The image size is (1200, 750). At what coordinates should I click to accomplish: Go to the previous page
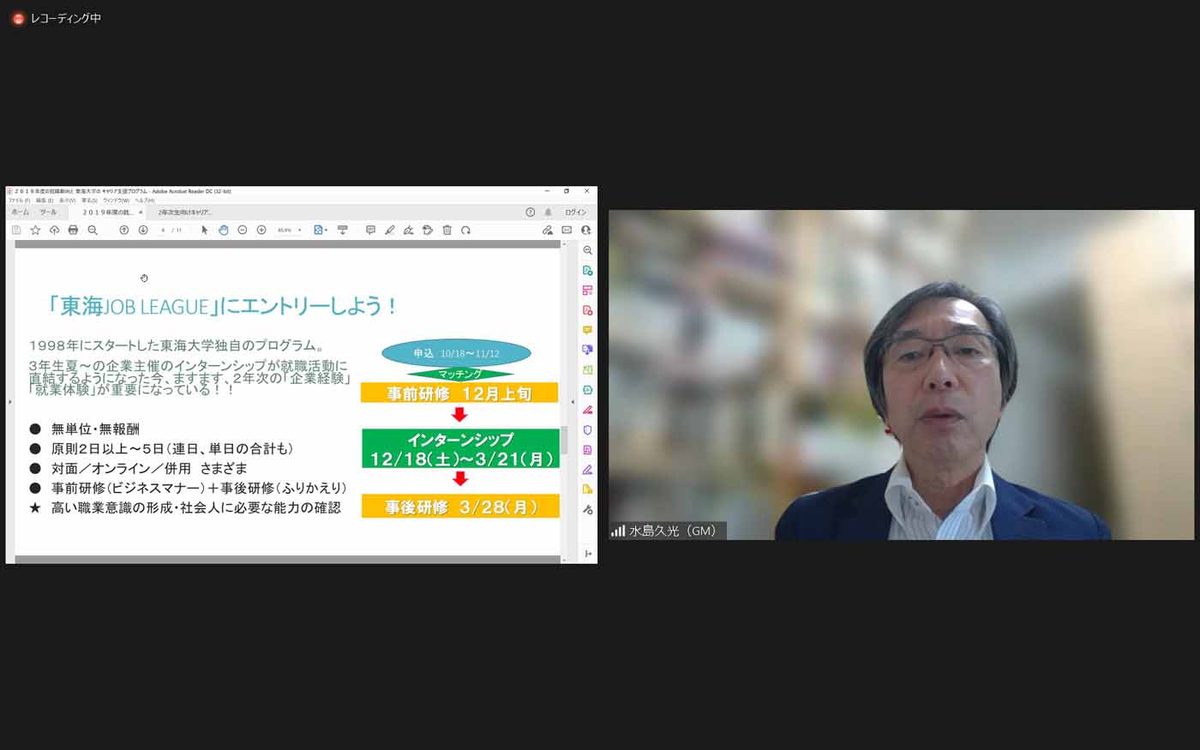(x=124, y=230)
